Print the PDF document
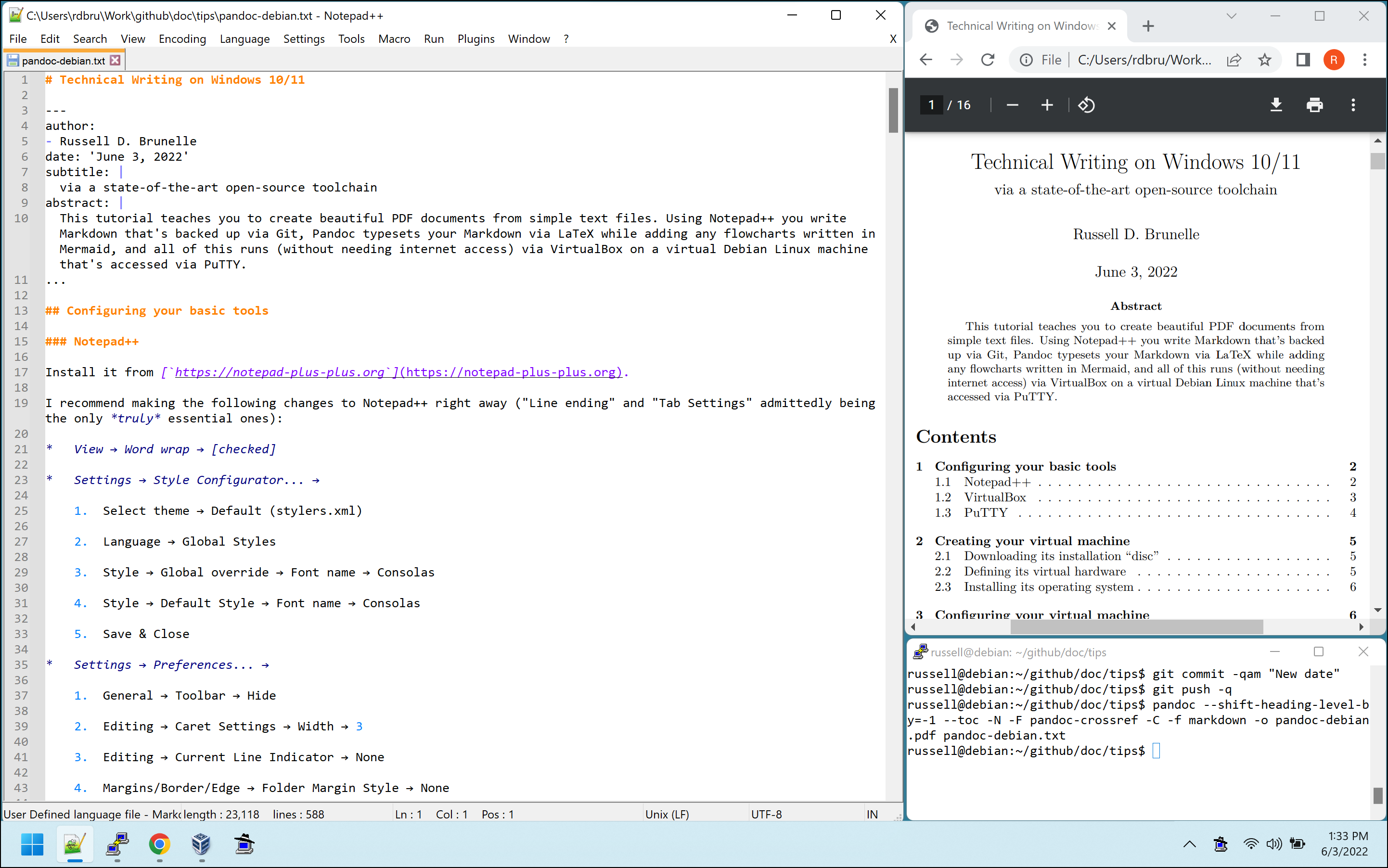The image size is (1388, 868). click(1314, 105)
